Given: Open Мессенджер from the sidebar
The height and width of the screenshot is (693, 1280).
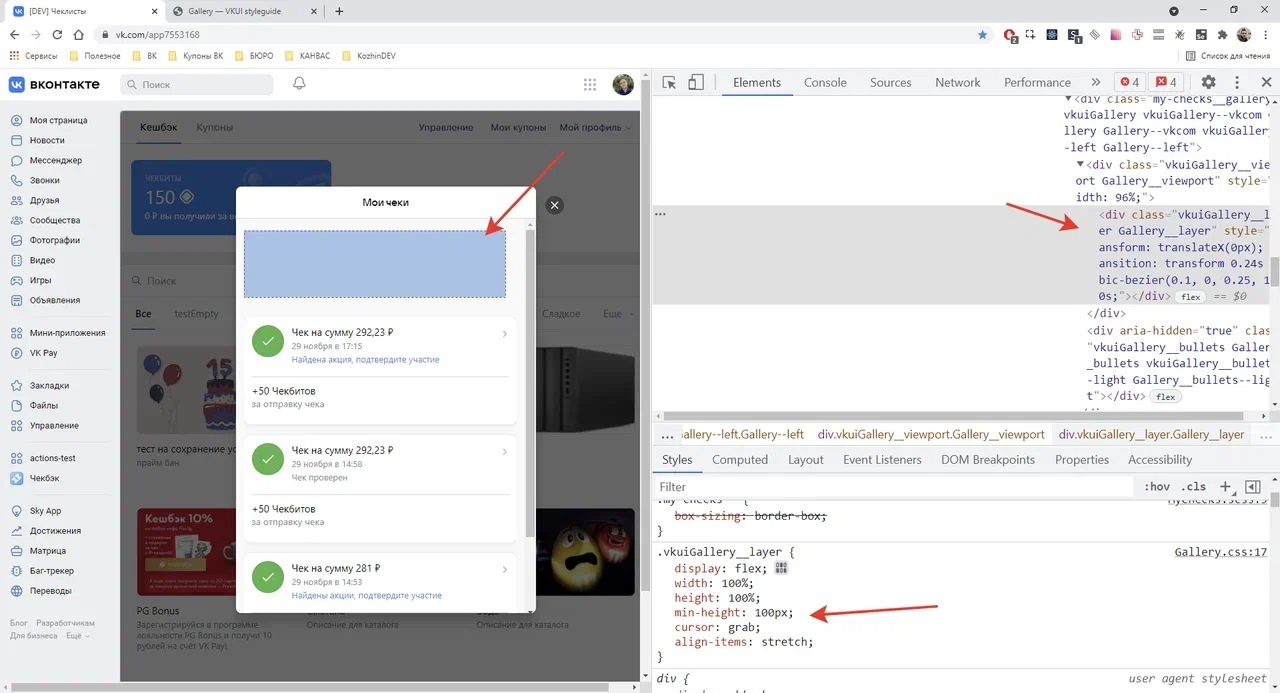Looking at the screenshot, I should pyautogui.click(x=56, y=160).
